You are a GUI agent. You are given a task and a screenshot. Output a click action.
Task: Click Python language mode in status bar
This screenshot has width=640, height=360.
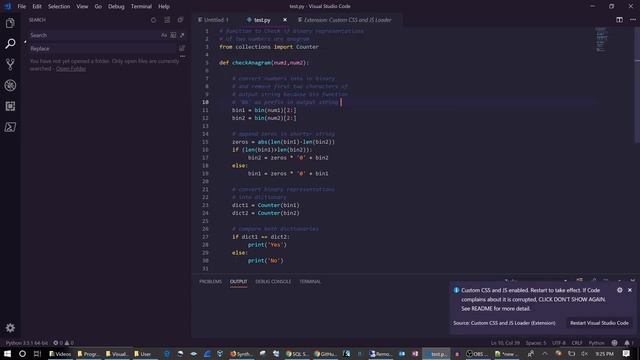point(596,343)
